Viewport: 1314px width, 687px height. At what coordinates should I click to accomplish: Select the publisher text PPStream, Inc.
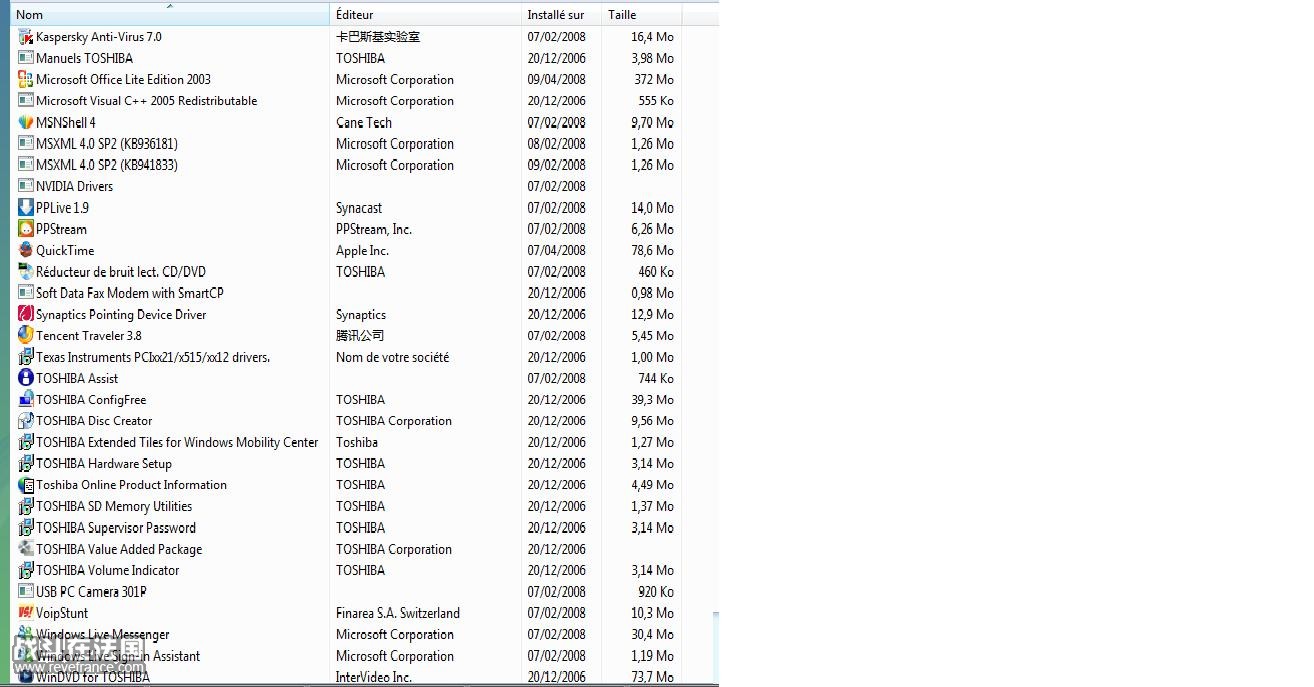click(x=374, y=229)
